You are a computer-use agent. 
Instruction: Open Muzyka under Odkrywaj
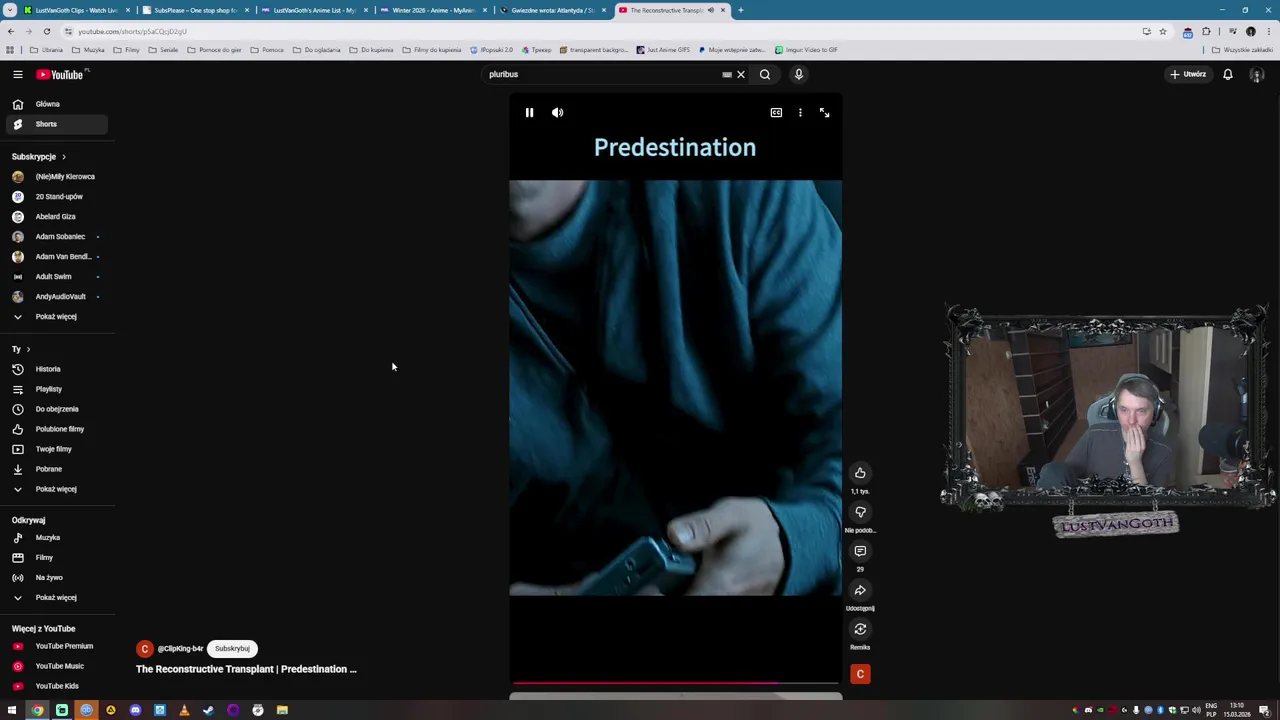point(56,538)
